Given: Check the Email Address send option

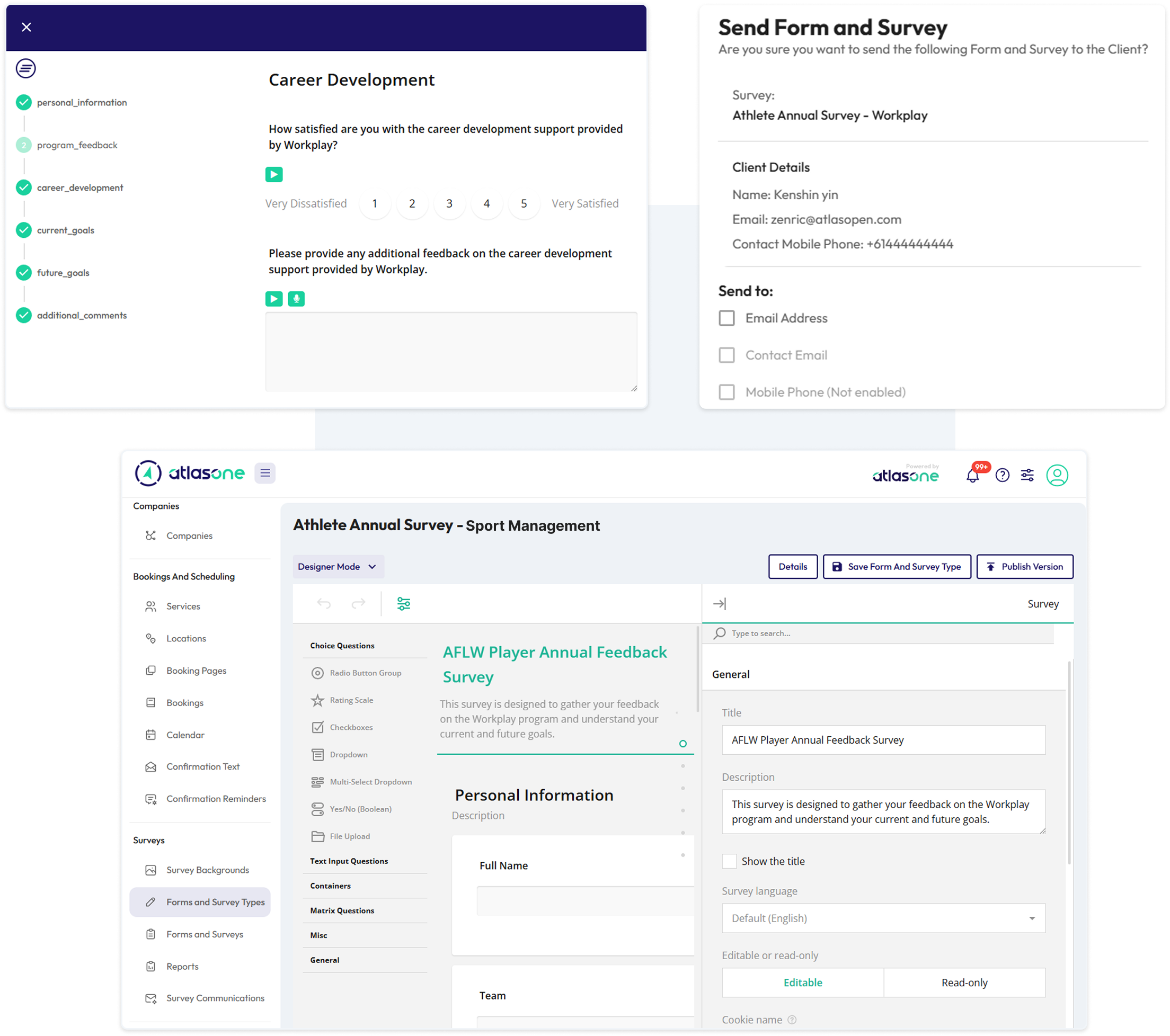Looking at the screenshot, I should point(726,318).
